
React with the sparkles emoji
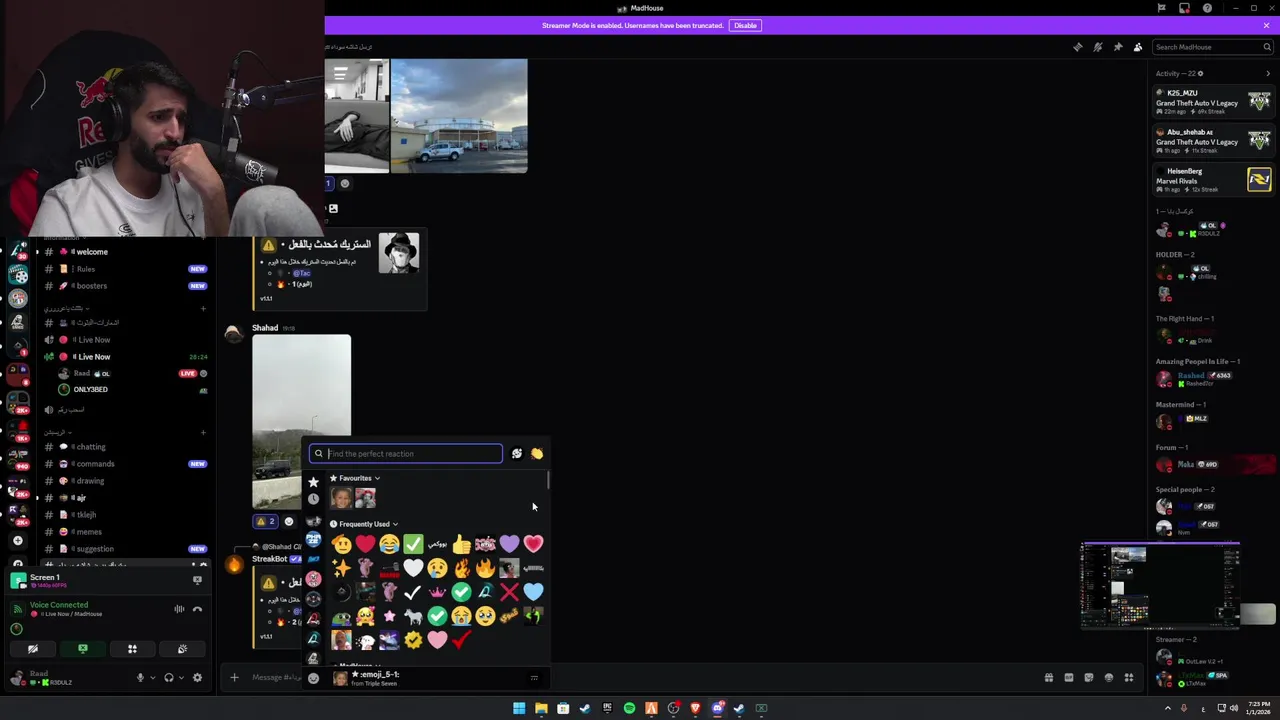pos(341,568)
